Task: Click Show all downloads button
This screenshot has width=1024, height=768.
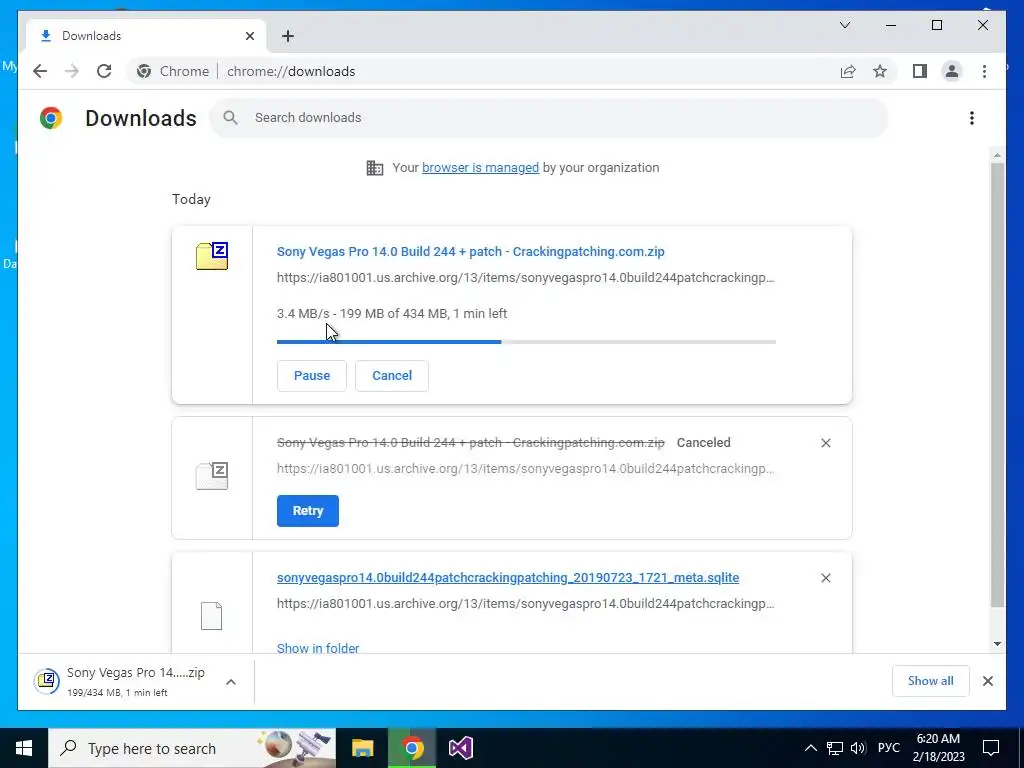Action: (930, 681)
